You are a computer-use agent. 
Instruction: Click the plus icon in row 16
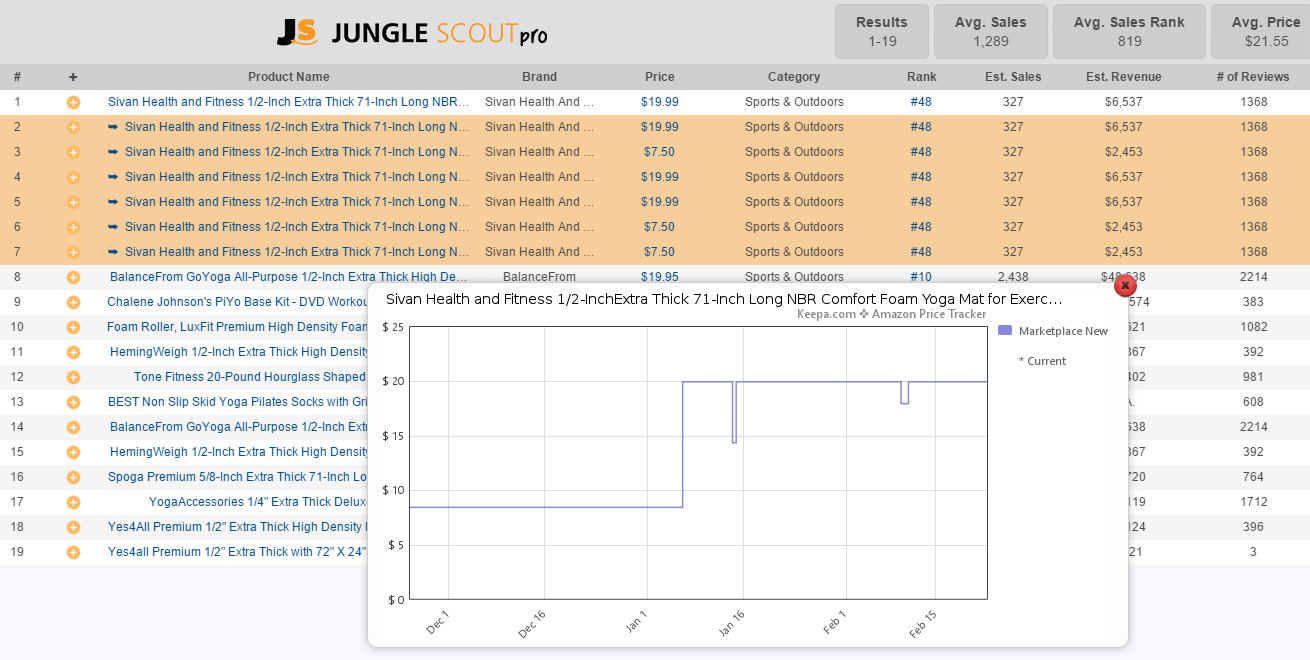(73, 477)
